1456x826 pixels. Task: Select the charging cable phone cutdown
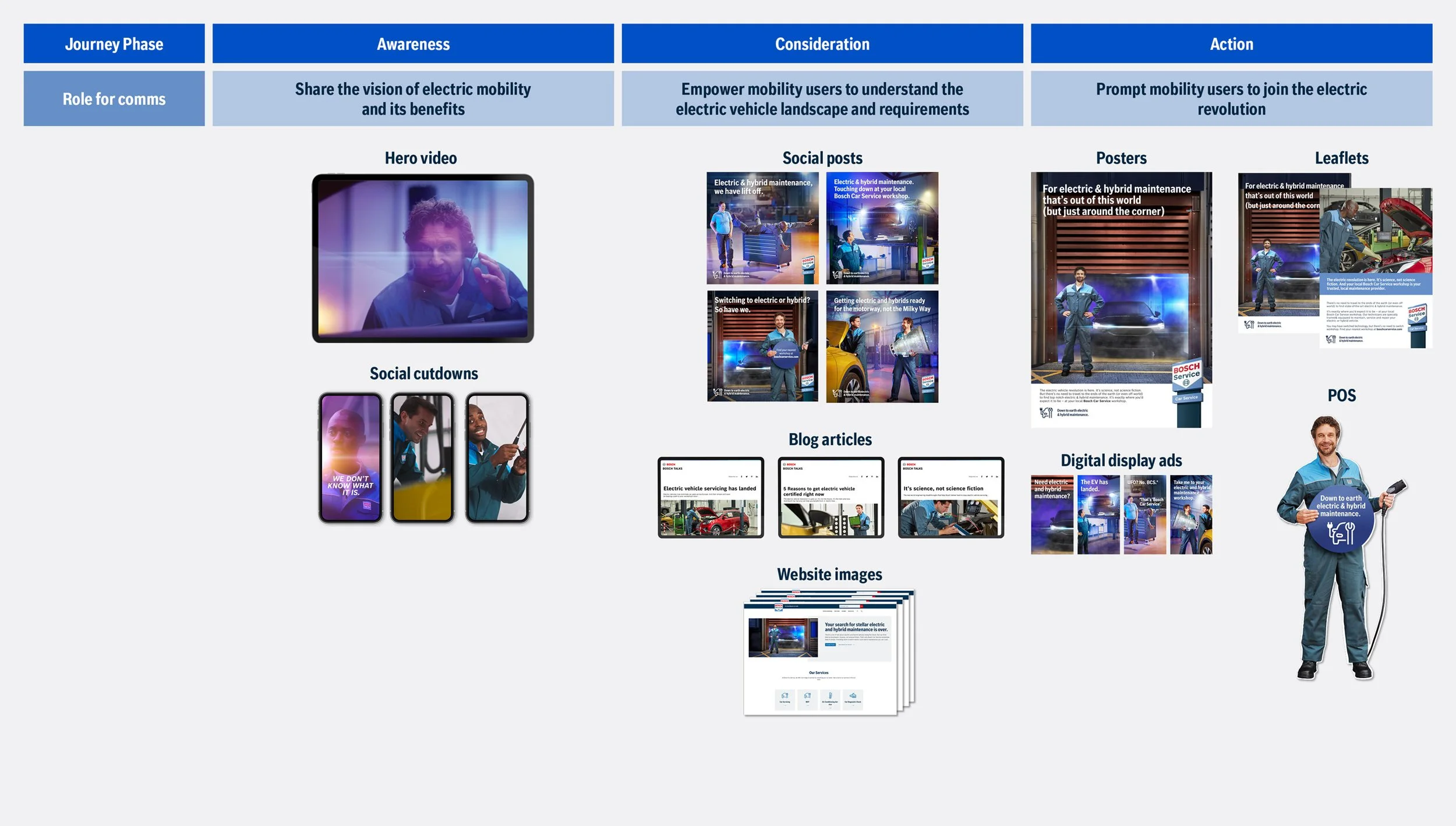(497, 458)
